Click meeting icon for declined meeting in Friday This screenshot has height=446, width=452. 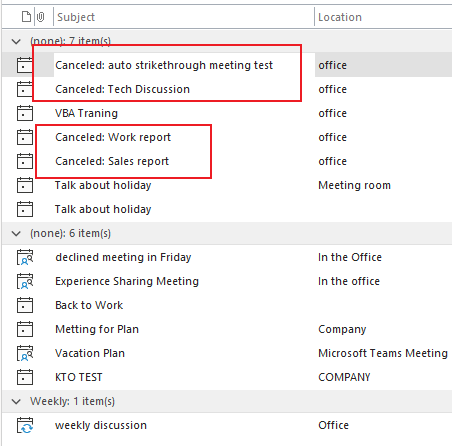(x=25, y=257)
